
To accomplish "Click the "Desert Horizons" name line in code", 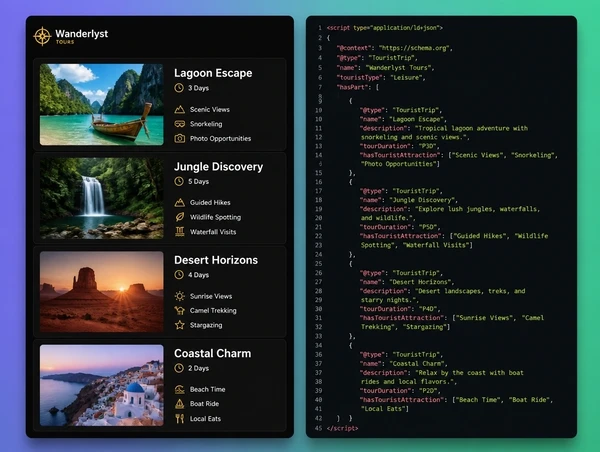I will [407, 282].
